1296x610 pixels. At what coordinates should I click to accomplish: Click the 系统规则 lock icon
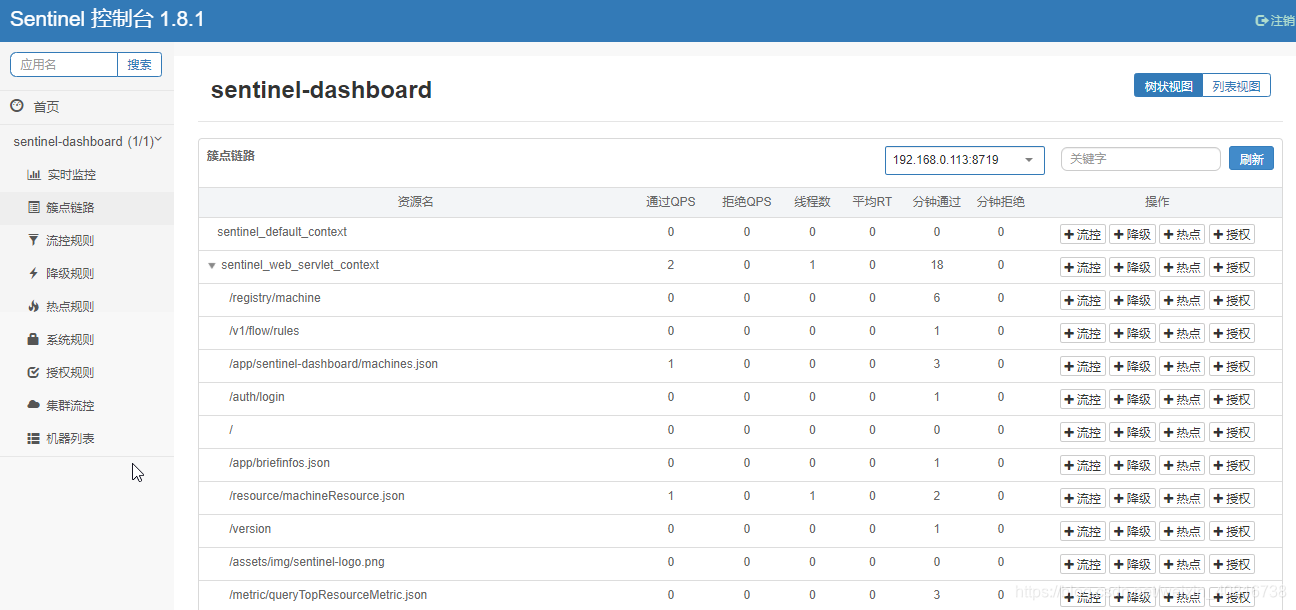34,339
